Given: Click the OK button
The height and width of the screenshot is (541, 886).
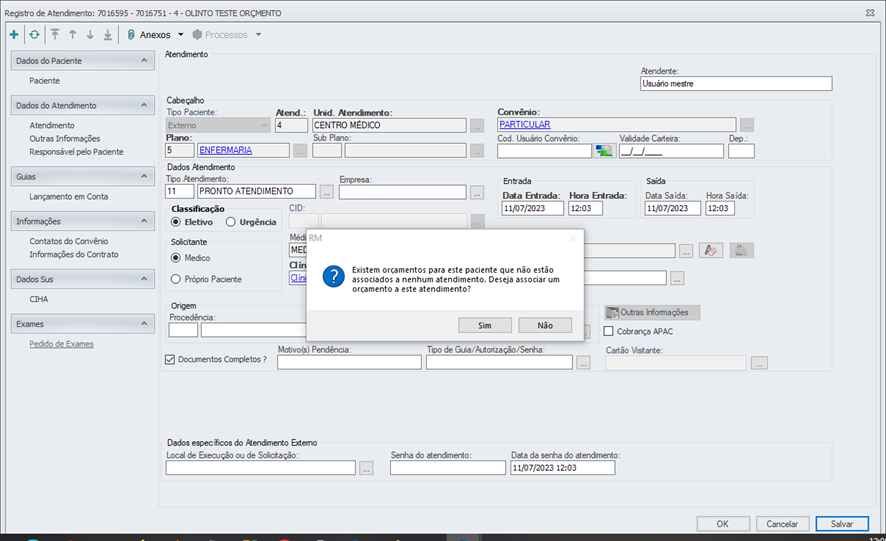Looking at the screenshot, I should (723, 524).
